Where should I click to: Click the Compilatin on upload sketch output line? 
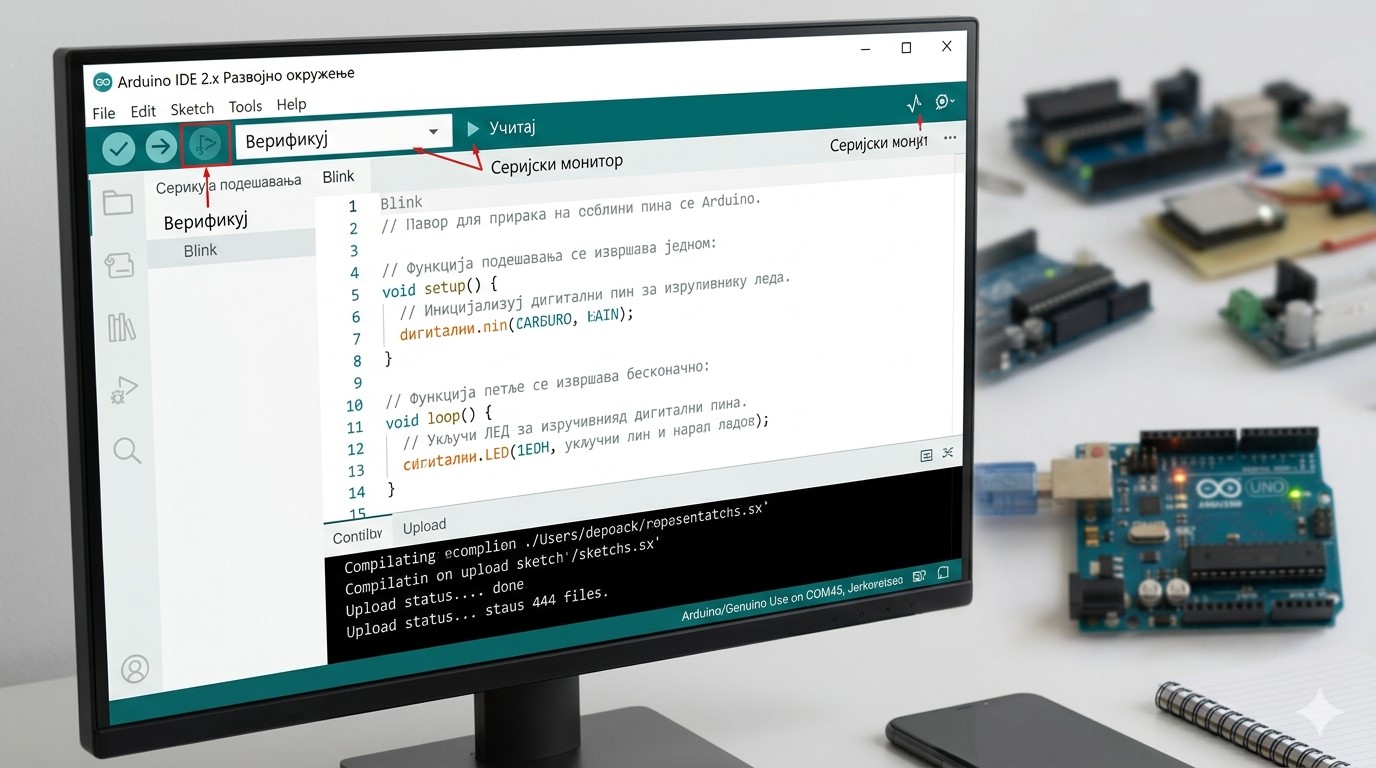pos(502,567)
